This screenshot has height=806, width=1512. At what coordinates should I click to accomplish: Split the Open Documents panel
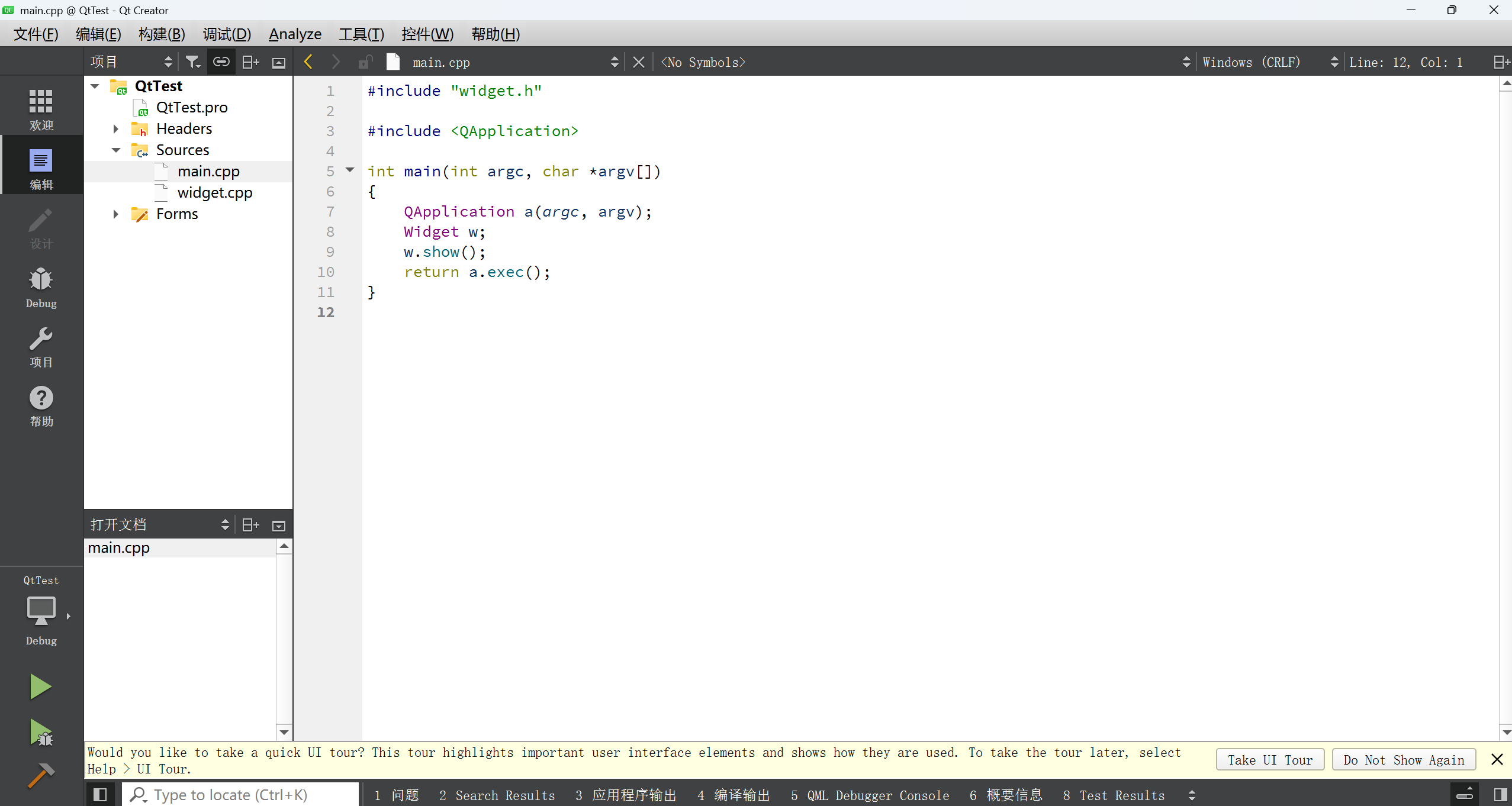point(250,525)
